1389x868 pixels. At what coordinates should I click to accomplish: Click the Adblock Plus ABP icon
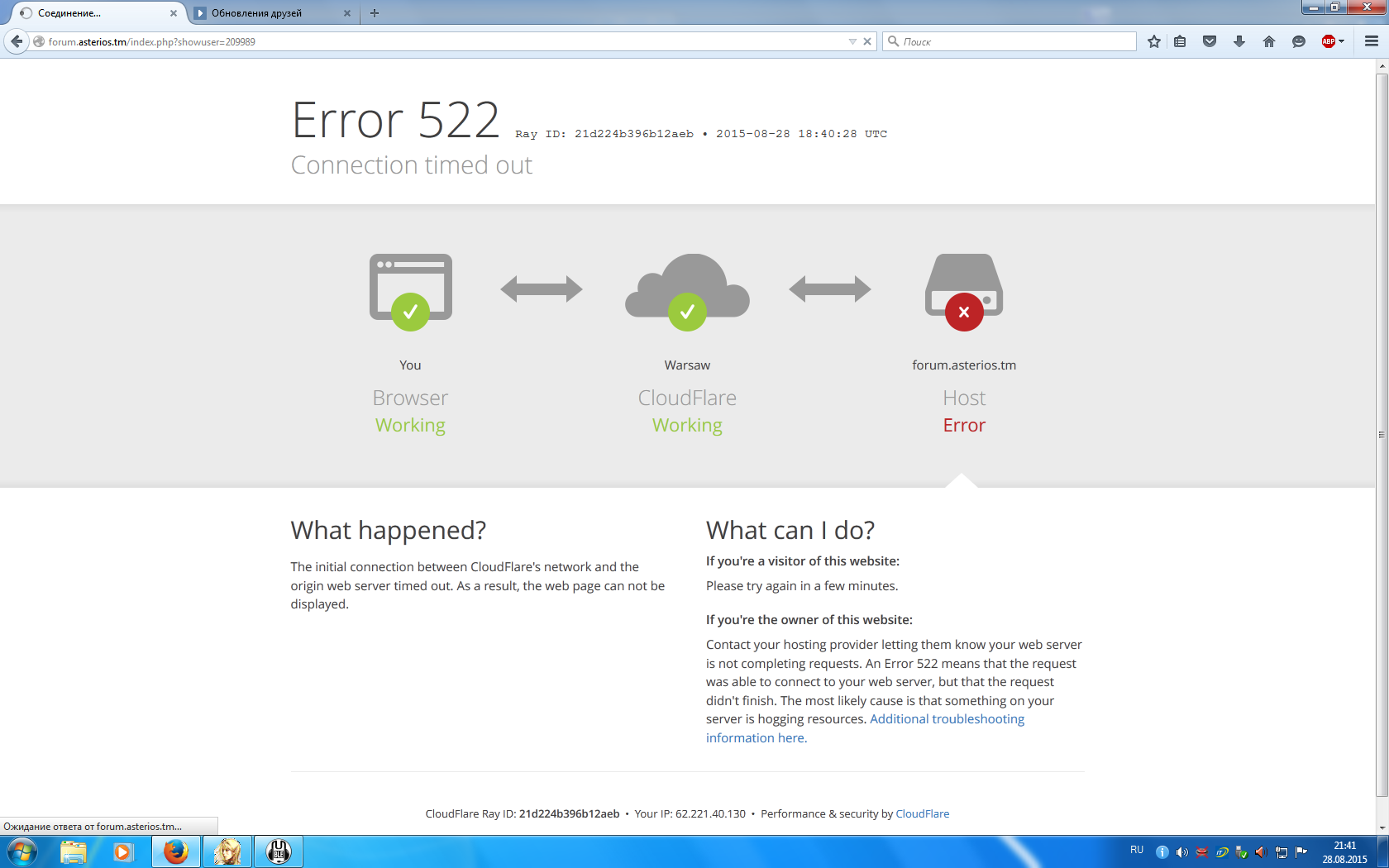pos(1328,41)
